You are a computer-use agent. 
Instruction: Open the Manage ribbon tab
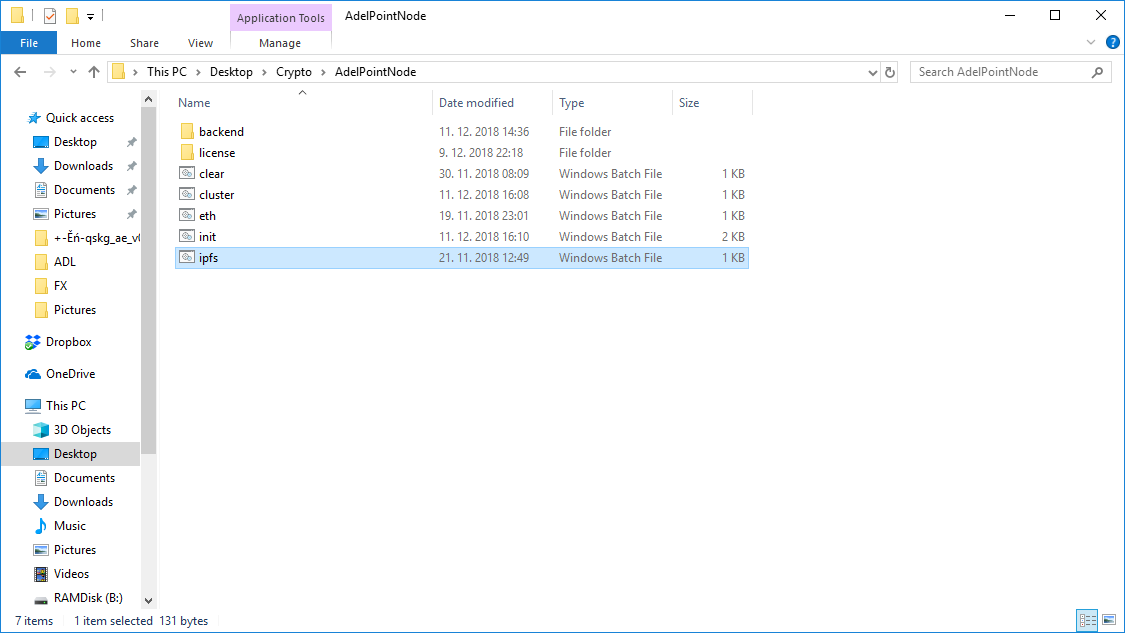pyautogui.click(x=280, y=43)
